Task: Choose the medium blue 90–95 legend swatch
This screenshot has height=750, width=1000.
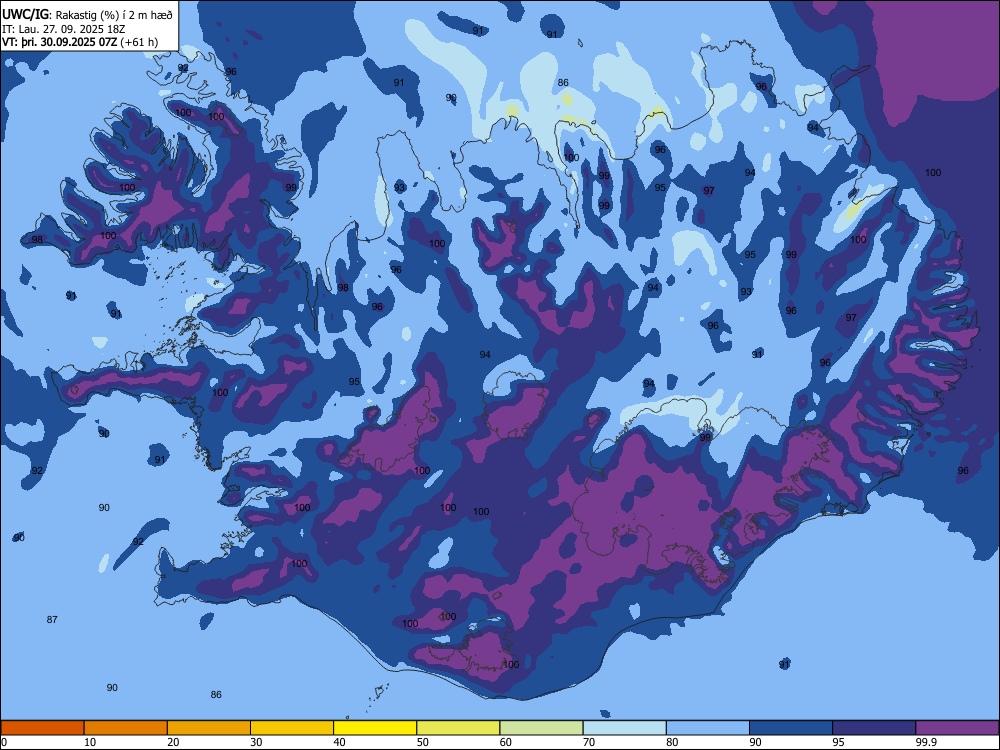Action: [x=791, y=728]
